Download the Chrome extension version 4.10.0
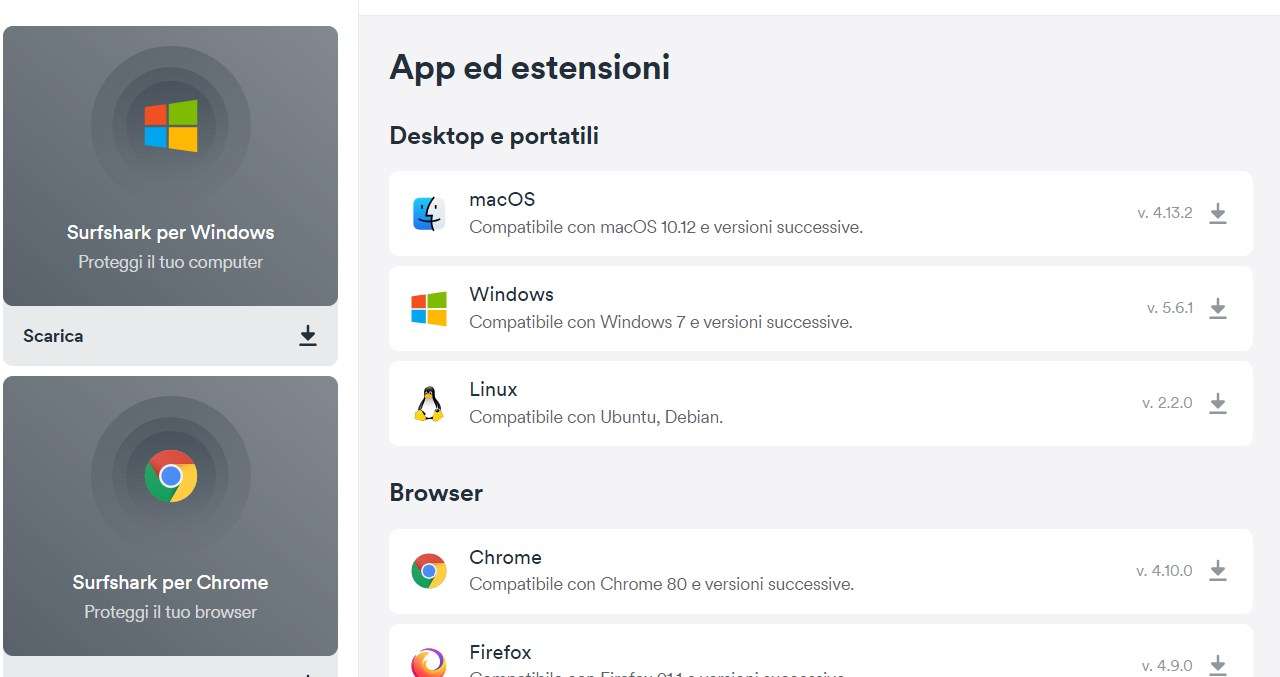The image size is (1280, 677). pyautogui.click(x=1217, y=571)
